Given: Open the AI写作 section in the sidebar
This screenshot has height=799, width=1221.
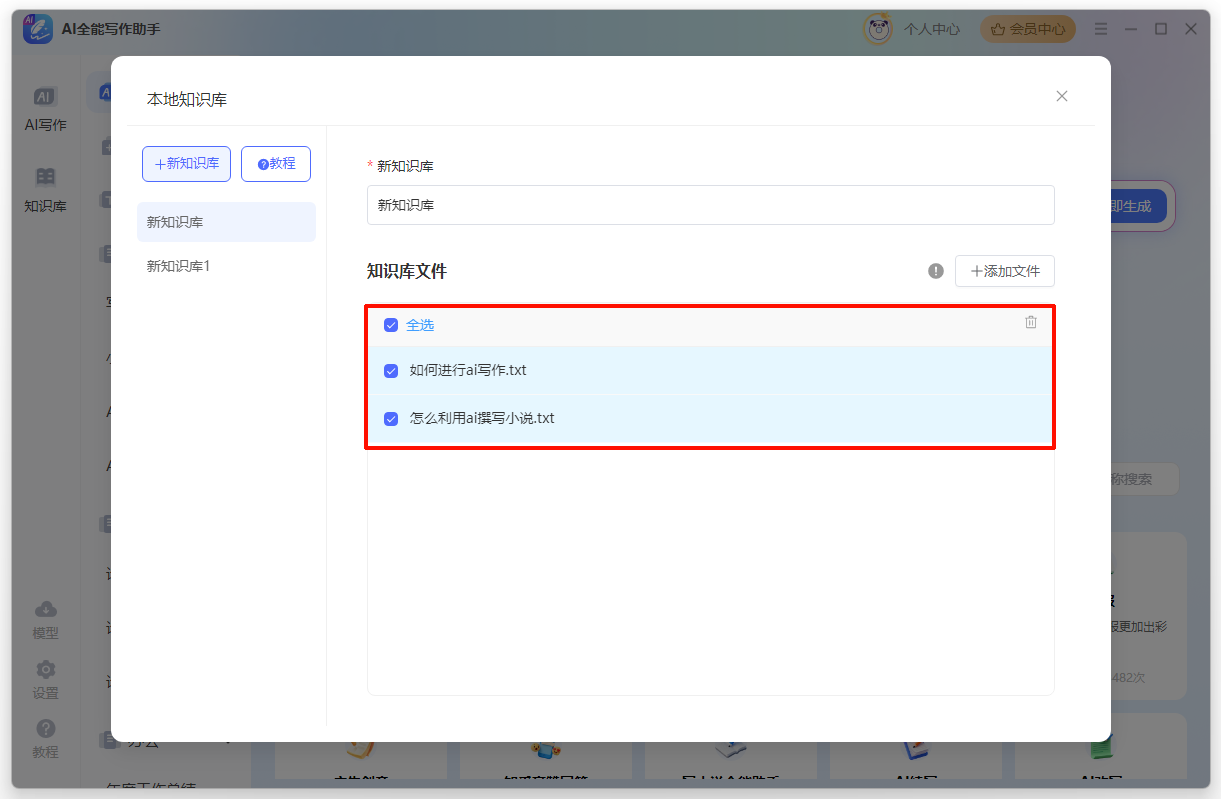Looking at the screenshot, I should (x=43, y=108).
